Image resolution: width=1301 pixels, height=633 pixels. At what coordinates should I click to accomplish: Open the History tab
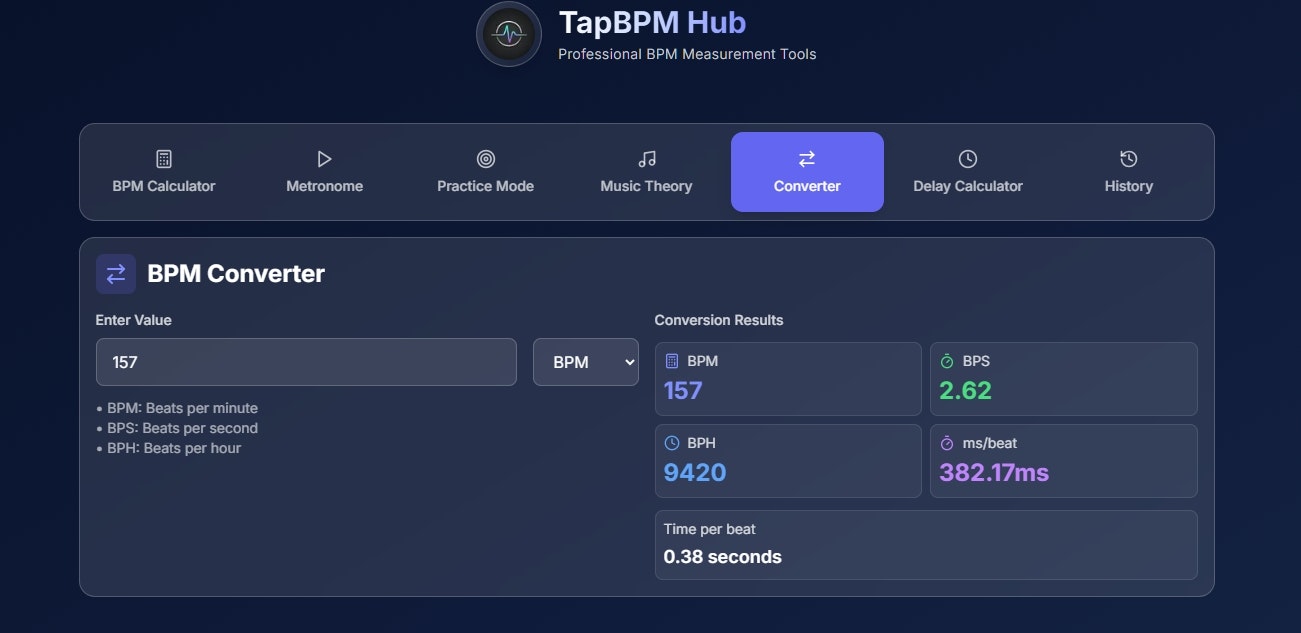pyautogui.click(x=1129, y=172)
